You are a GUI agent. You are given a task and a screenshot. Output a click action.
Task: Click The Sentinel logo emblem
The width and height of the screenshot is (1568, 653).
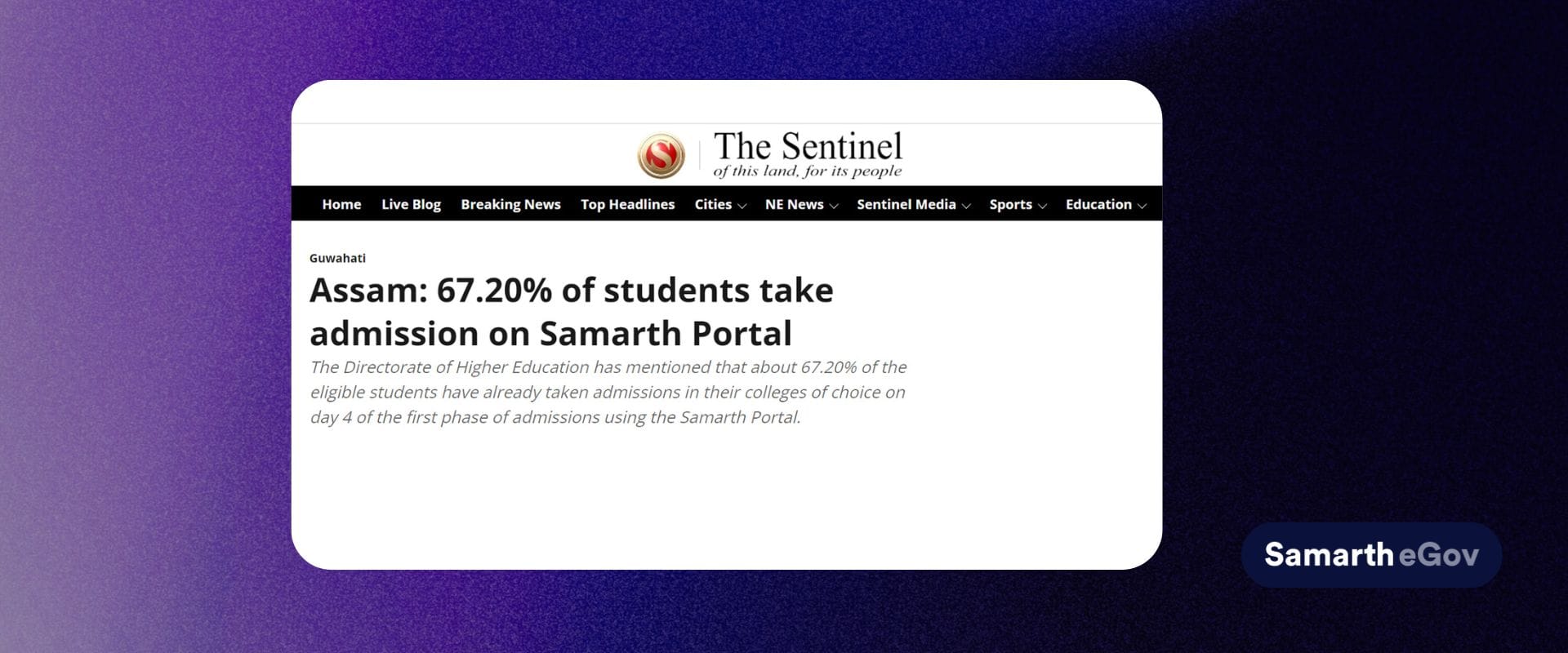tap(663, 153)
